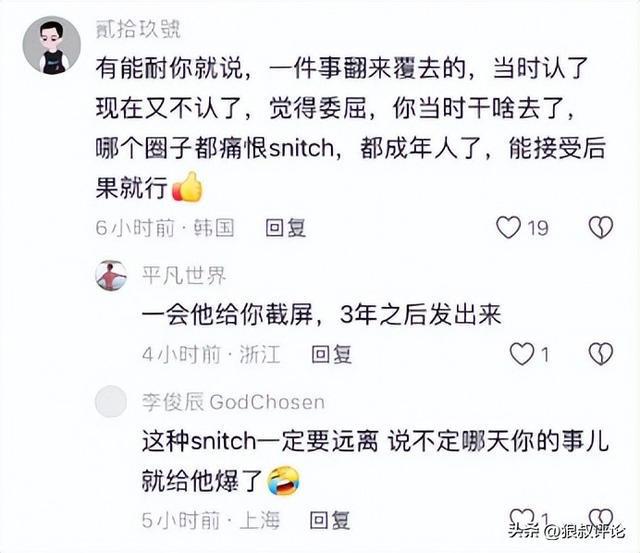Like 平凡世界's reply with heart icon
Screen dimensions: 640x553
pos(522,354)
